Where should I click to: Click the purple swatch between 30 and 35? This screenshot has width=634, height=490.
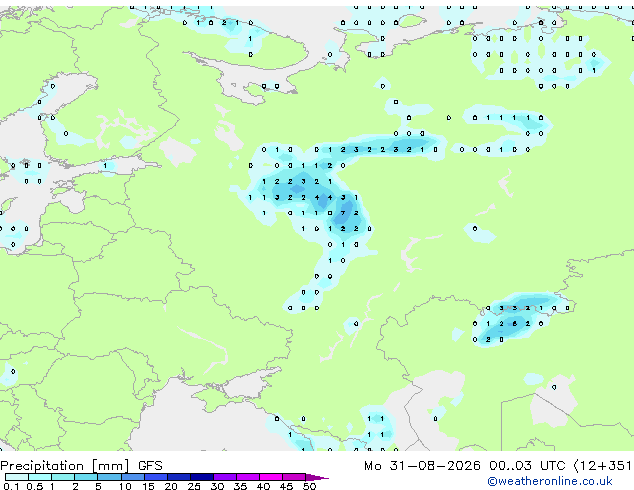(x=225, y=477)
